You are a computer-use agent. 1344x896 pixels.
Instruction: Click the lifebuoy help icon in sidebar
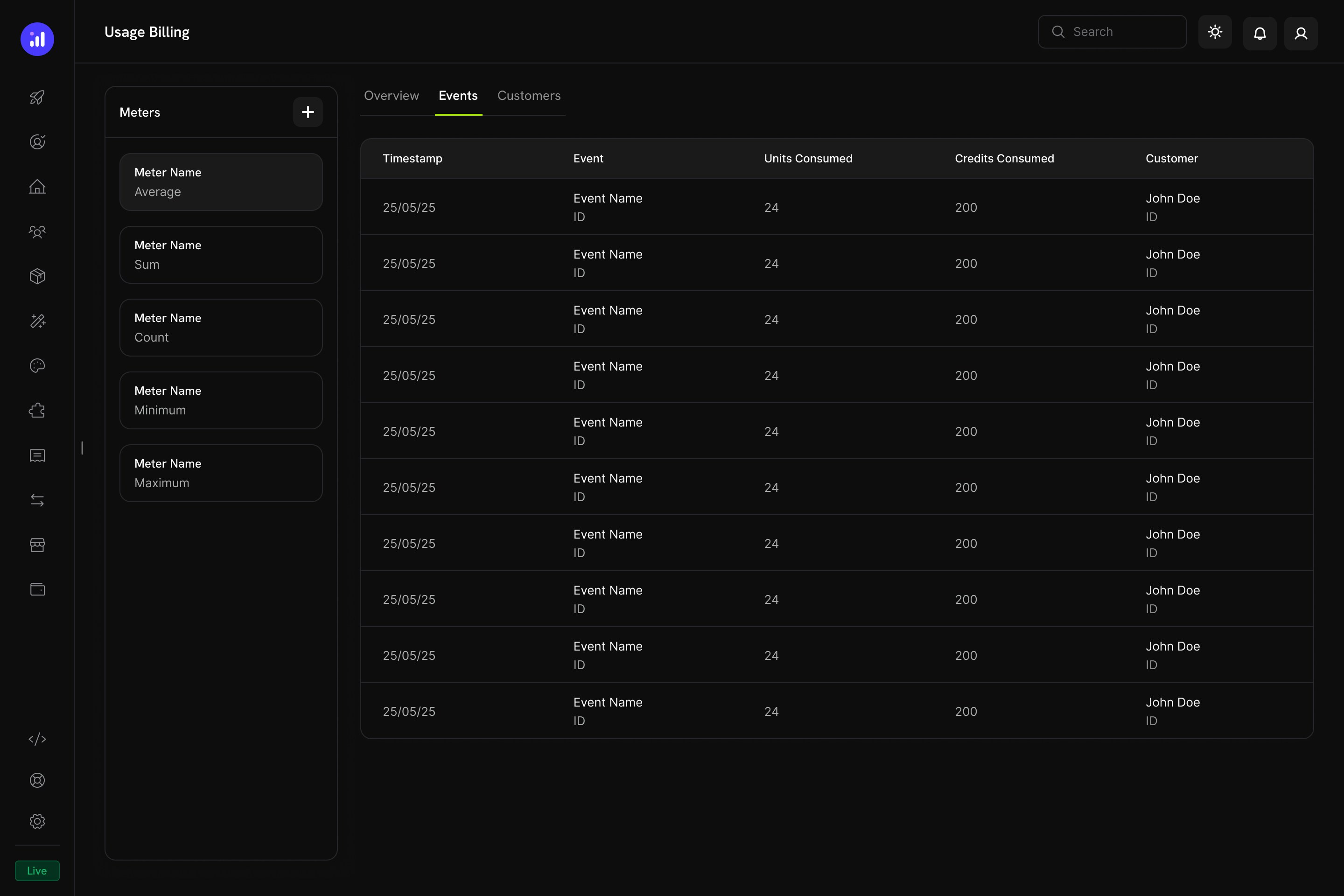coord(37,780)
